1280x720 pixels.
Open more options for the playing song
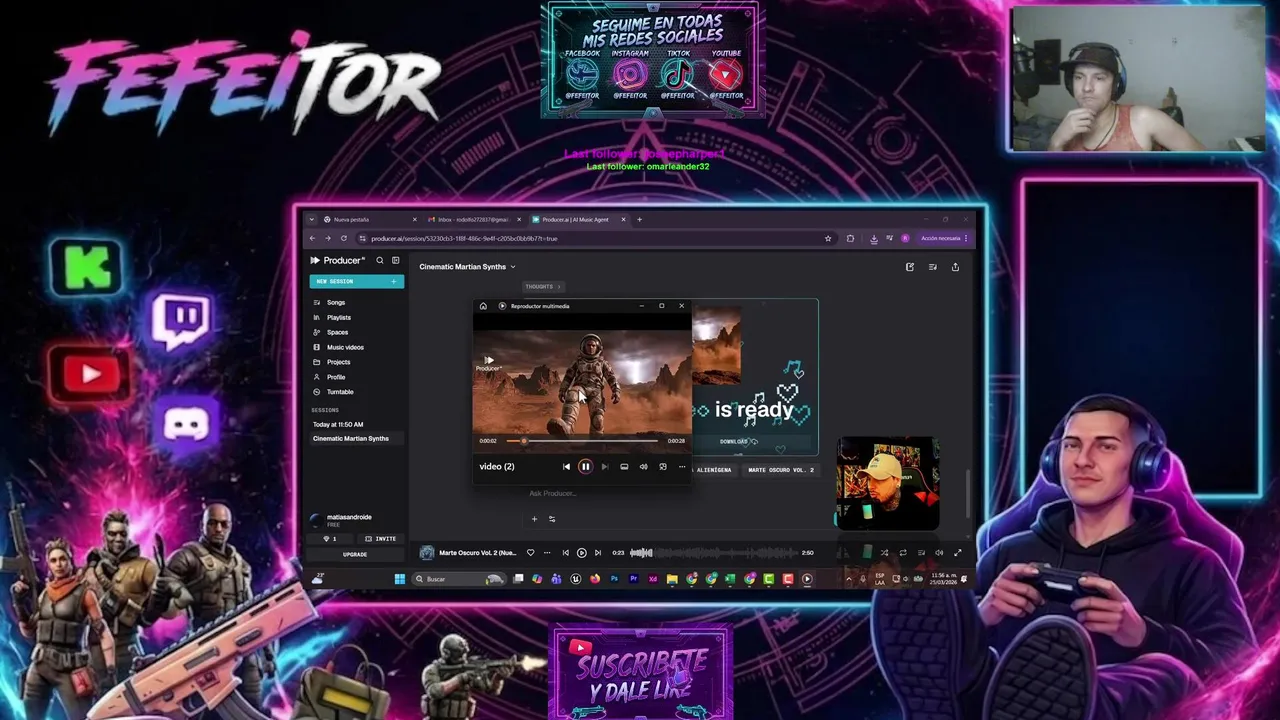point(546,552)
